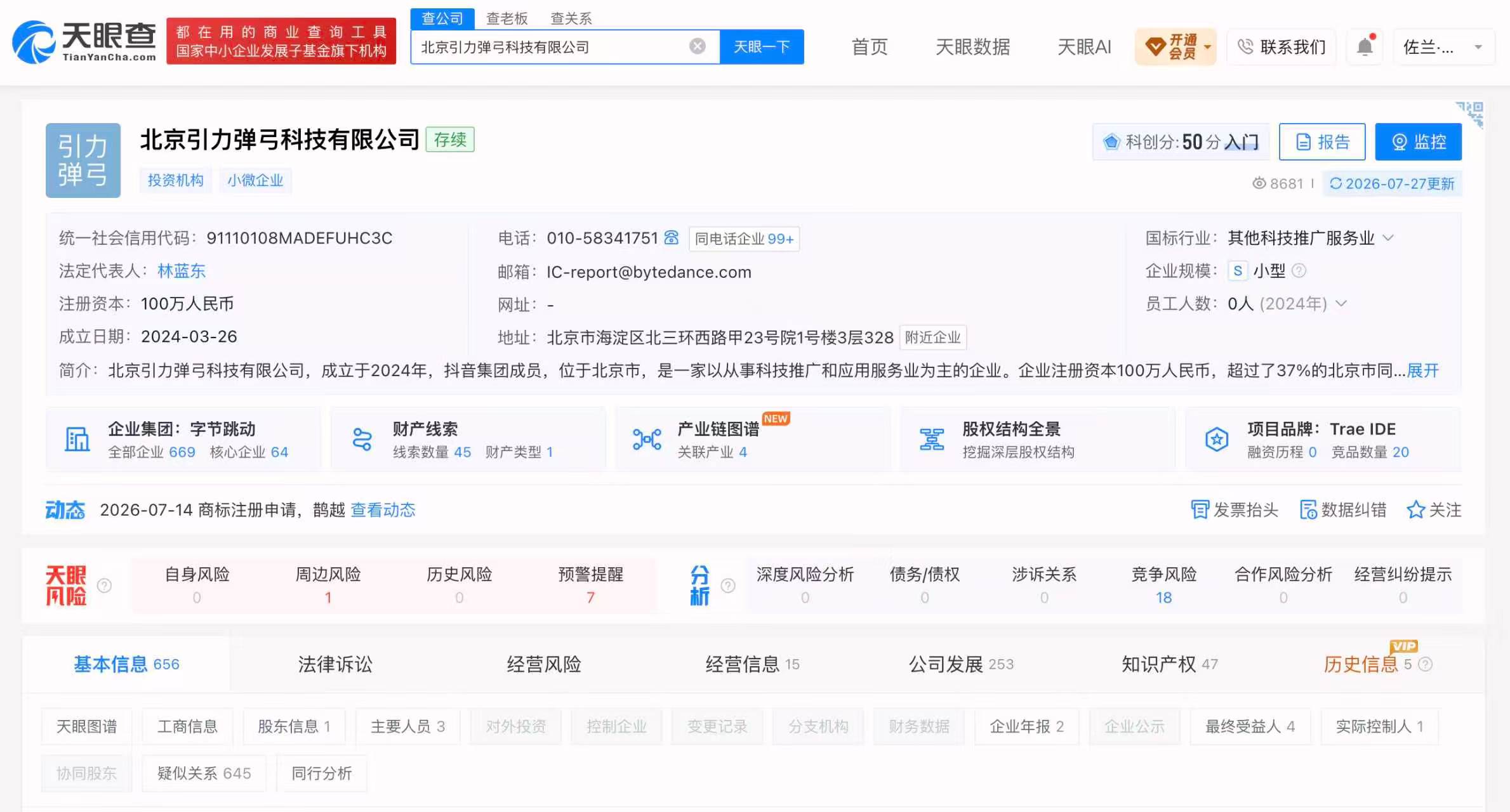Click the help icon beside 历史信息
Screen dimensions: 1510x812
[1426, 664]
